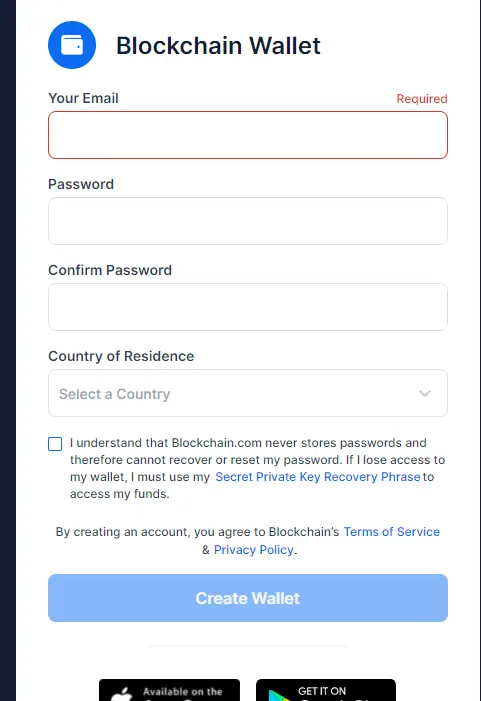Click the blue wallet logo icon
The image size is (481, 701).
pyautogui.click(x=72, y=45)
